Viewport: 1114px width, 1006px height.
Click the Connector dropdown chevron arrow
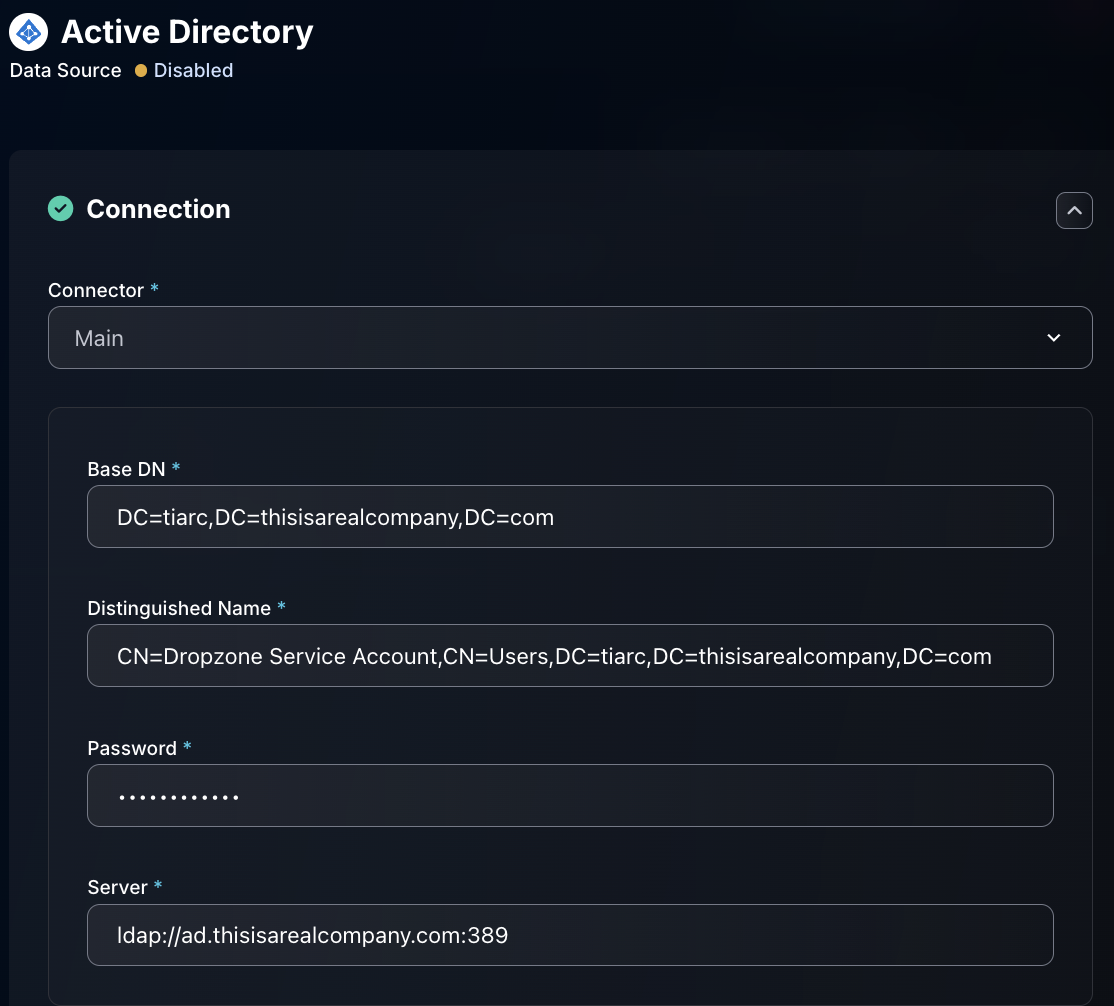[x=1053, y=338]
